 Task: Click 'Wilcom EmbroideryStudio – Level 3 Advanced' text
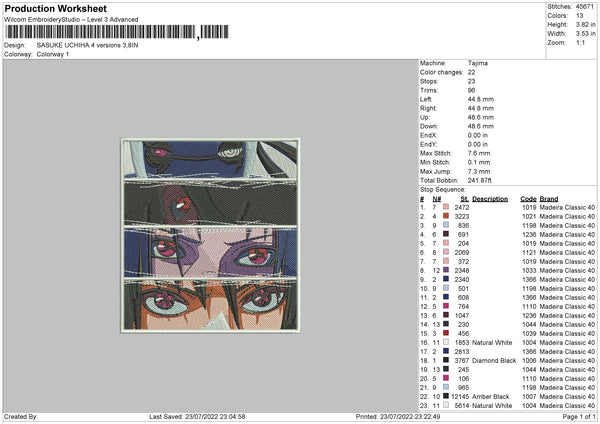(71, 20)
